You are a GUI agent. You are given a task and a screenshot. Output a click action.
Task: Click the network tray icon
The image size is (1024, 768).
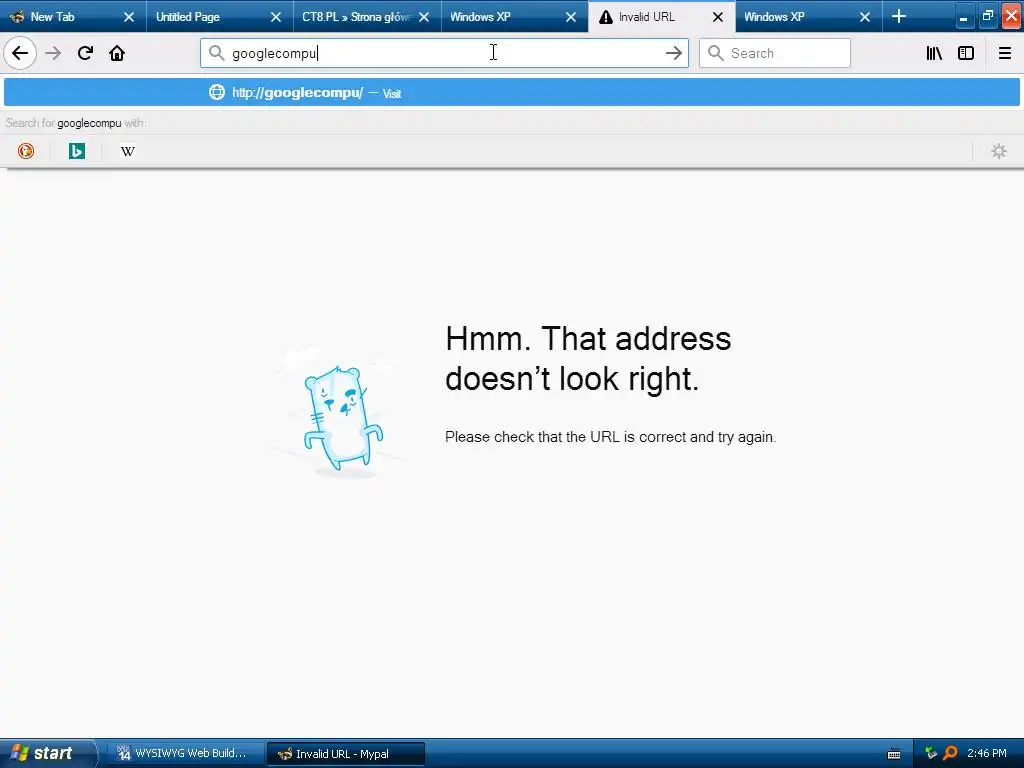pos(931,753)
